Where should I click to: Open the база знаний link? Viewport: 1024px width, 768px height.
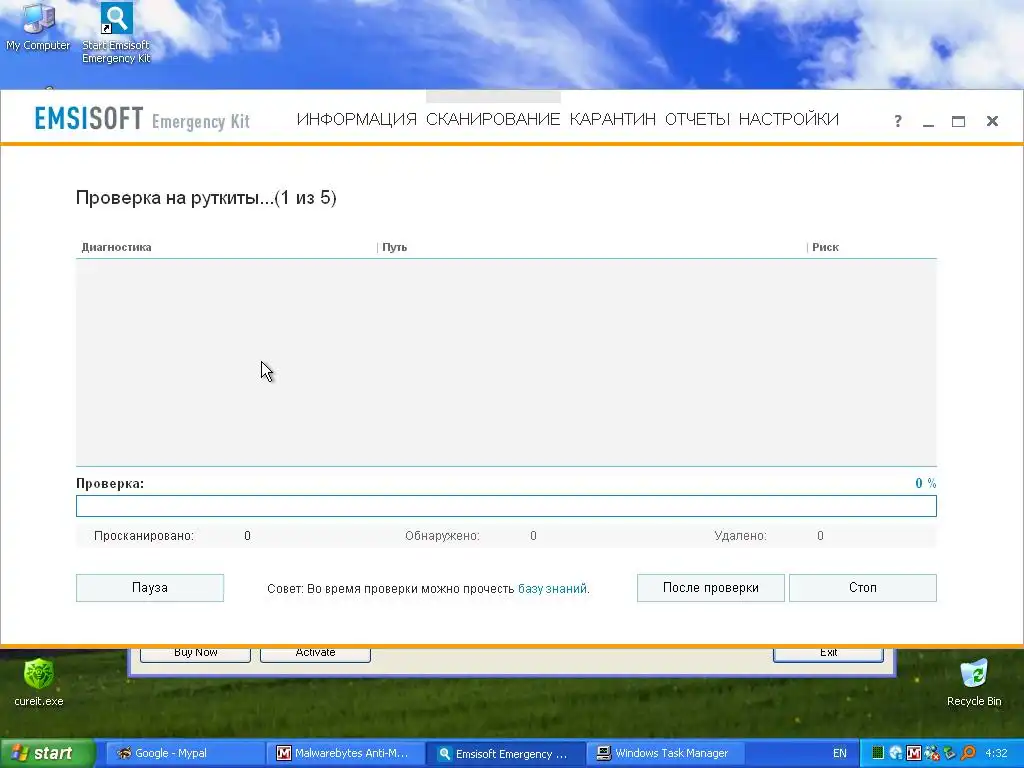pyautogui.click(x=552, y=588)
